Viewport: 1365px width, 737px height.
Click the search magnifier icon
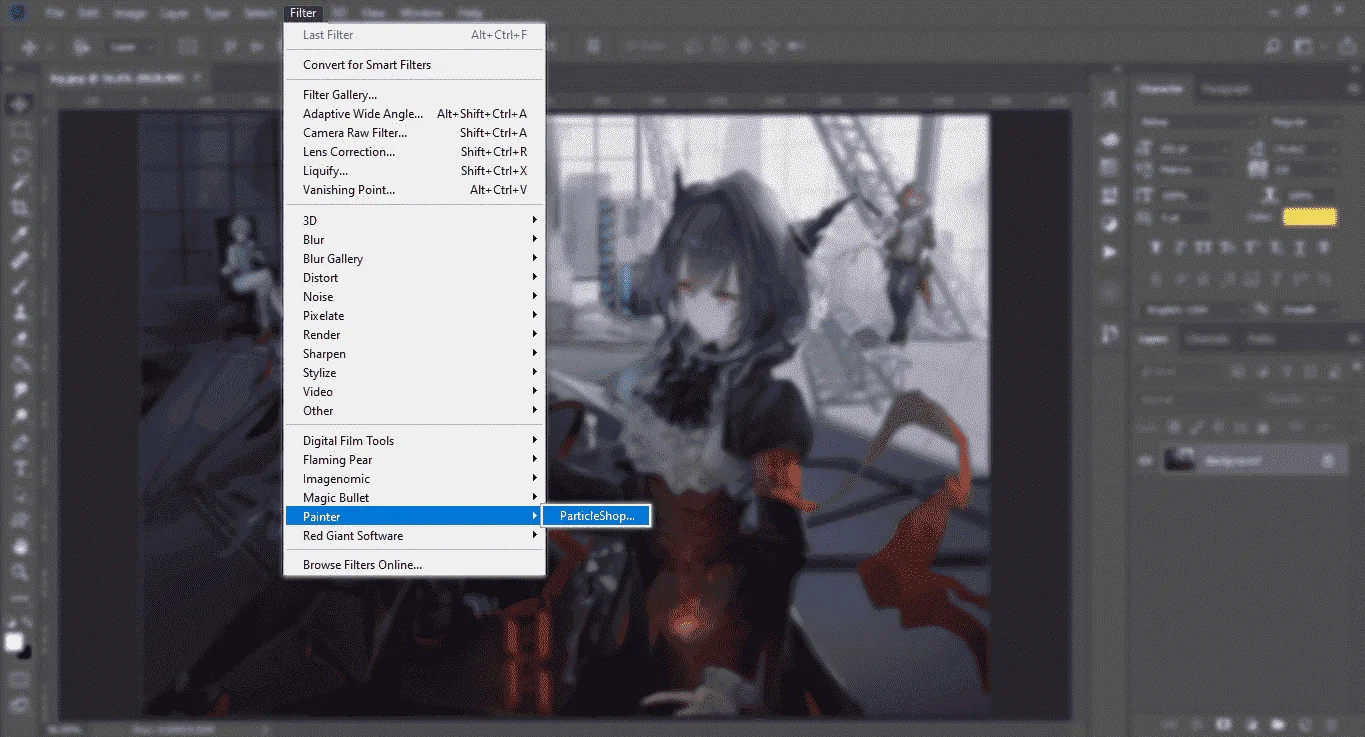1273,47
